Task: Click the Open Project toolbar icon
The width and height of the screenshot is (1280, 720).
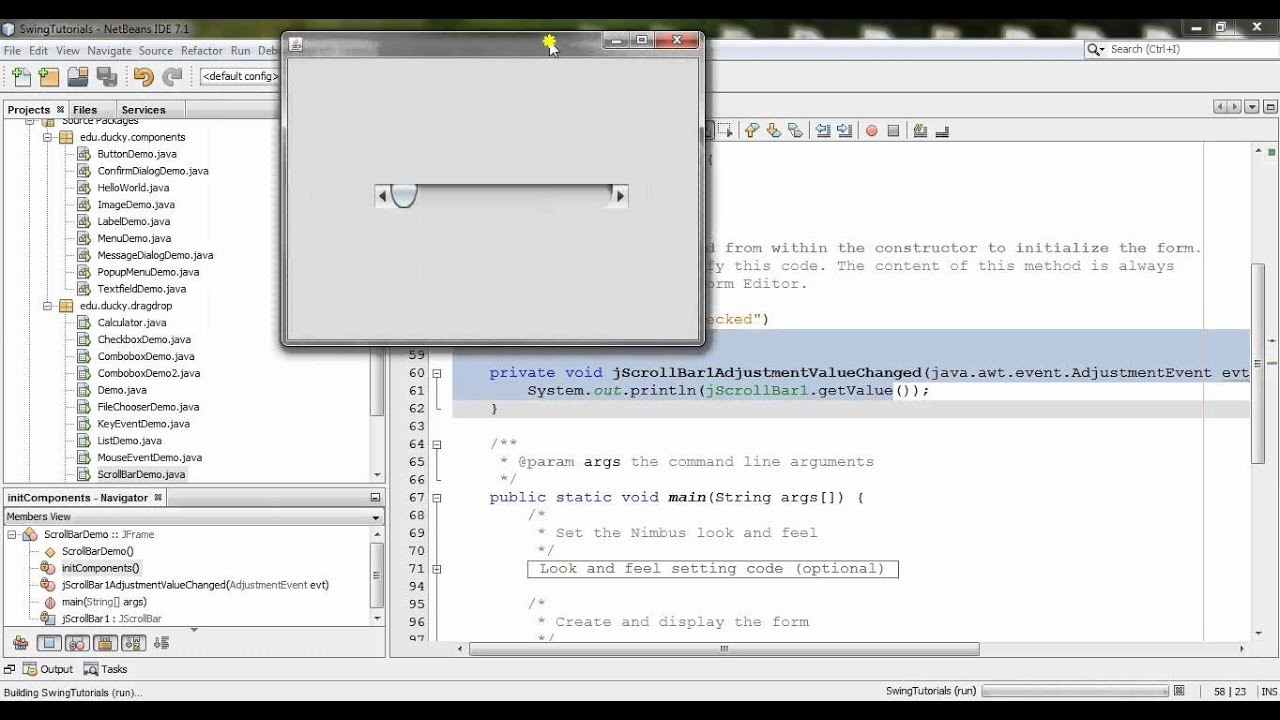Action: tap(78, 76)
